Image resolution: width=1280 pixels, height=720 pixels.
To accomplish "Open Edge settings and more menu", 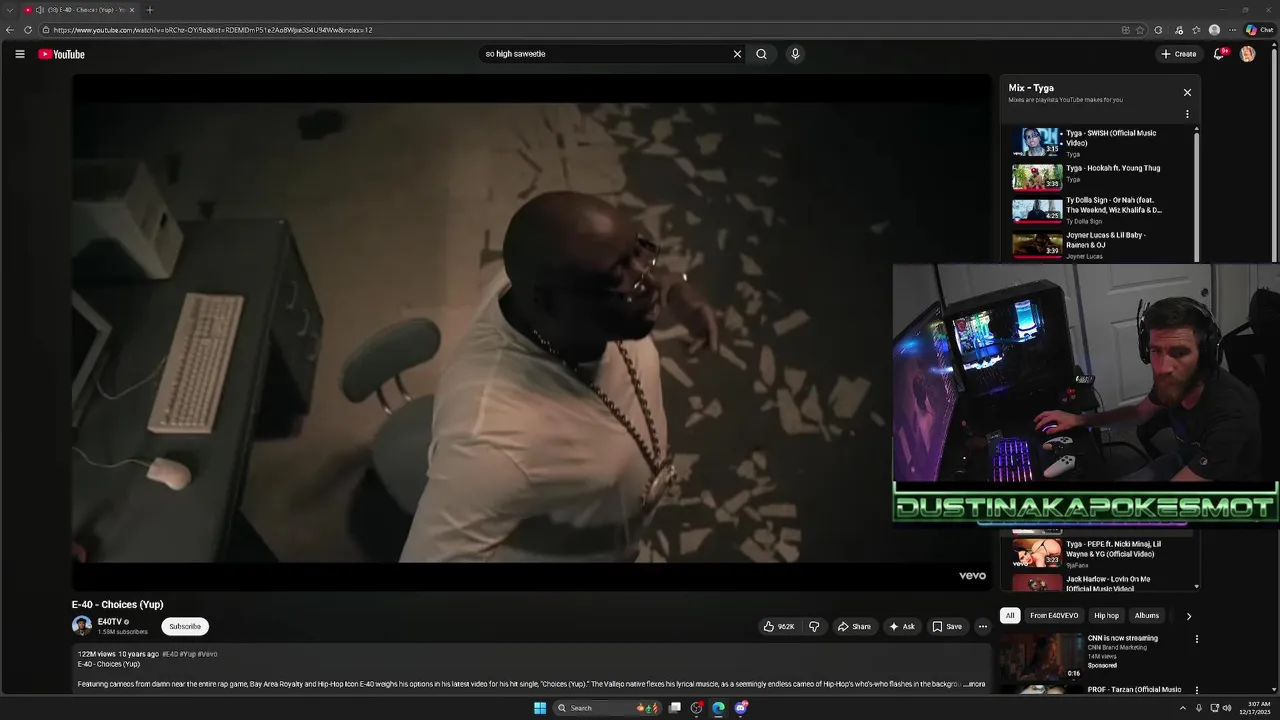I will [x=1232, y=30].
